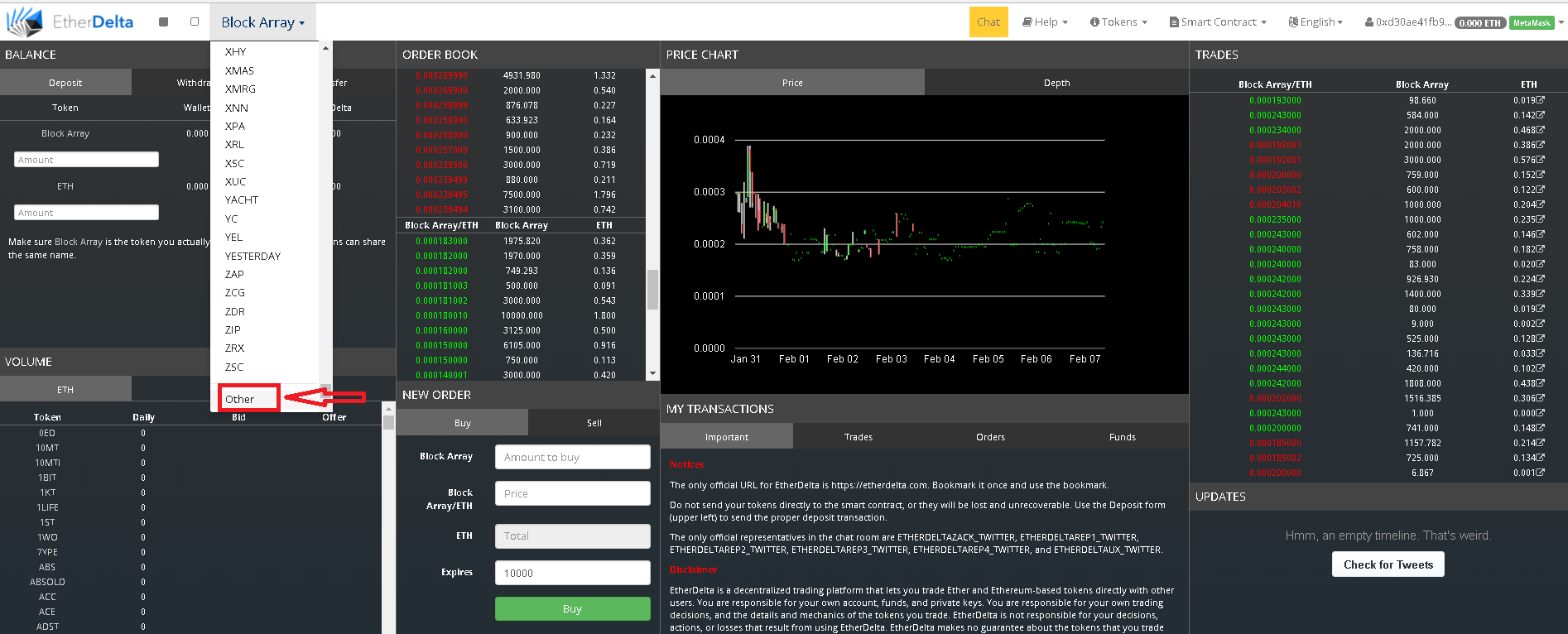Click the ETH deposit Amount field
Viewport: 1568px width, 634px height.
pos(86,213)
